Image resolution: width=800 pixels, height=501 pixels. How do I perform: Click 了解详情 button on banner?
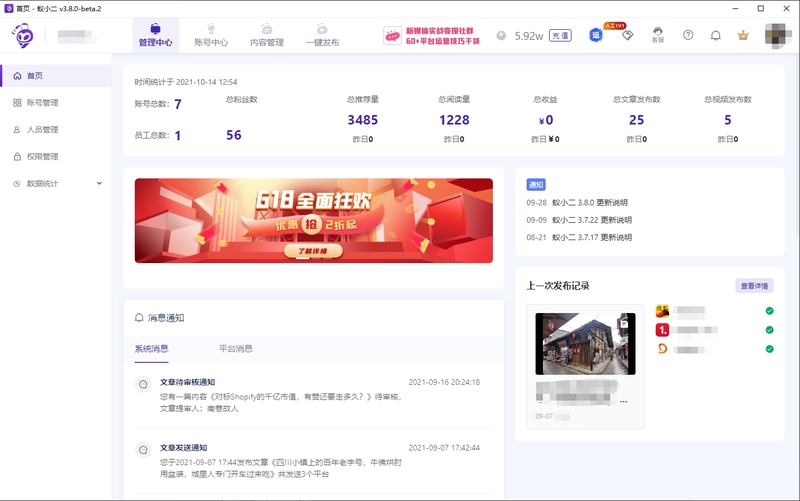click(x=313, y=251)
